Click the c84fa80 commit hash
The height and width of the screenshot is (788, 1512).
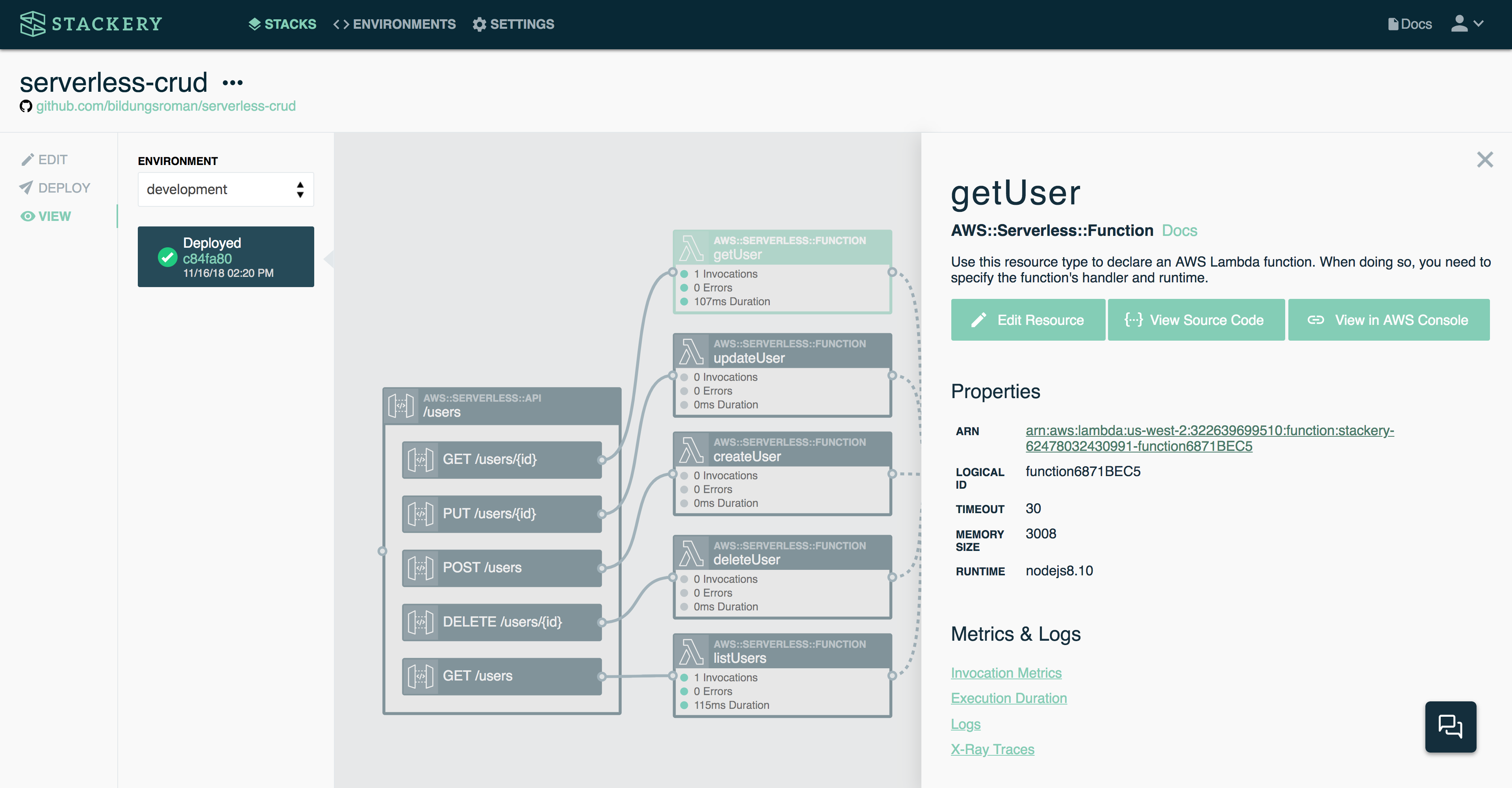coord(207,258)
